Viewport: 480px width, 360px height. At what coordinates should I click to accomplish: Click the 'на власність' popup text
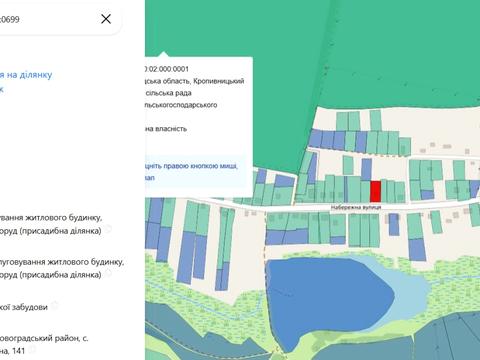[x=166, y=129]
